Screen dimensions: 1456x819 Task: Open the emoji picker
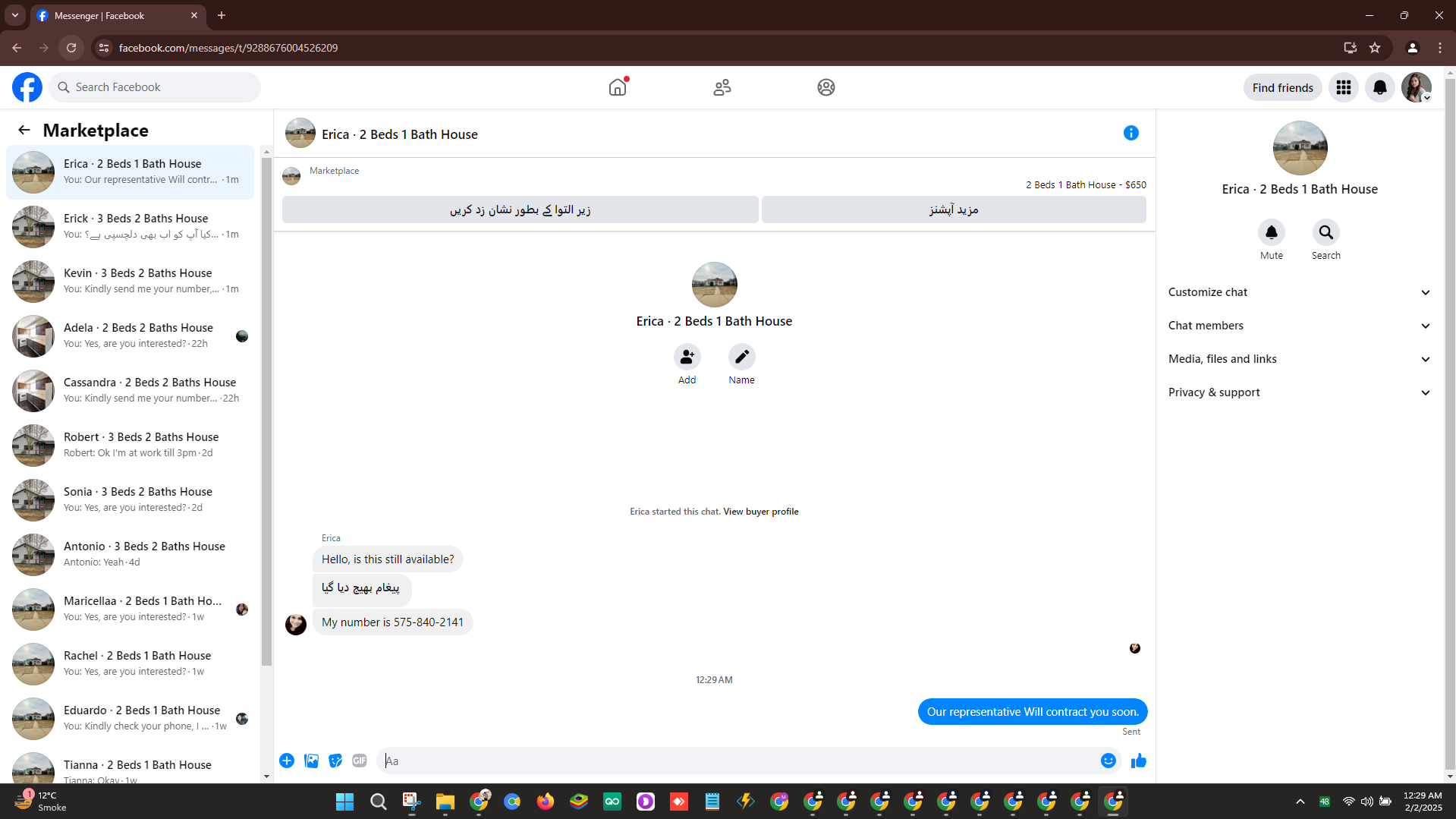(1109, 761)
